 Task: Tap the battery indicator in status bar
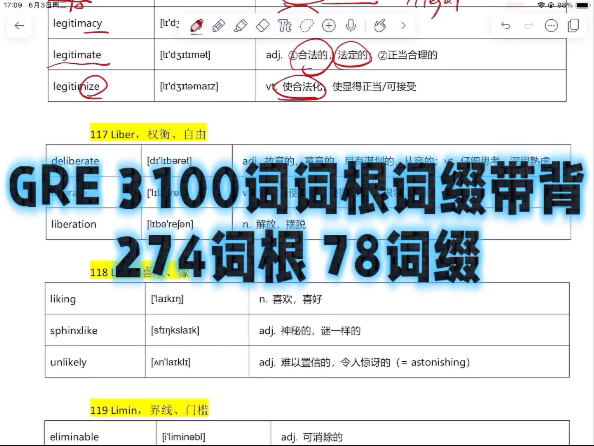coord(583,5)
